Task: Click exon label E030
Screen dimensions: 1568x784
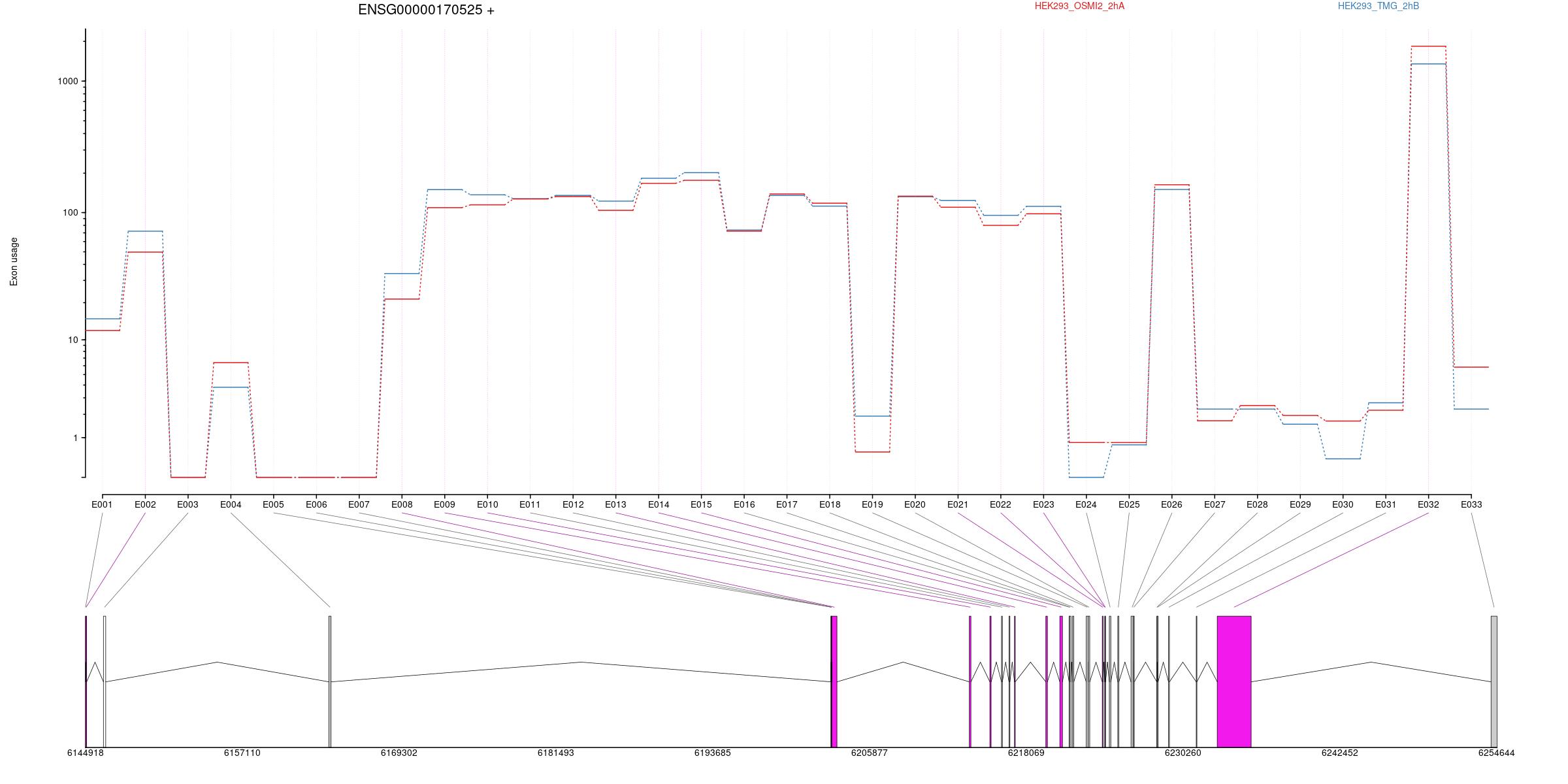Action: coord(1343,504)
